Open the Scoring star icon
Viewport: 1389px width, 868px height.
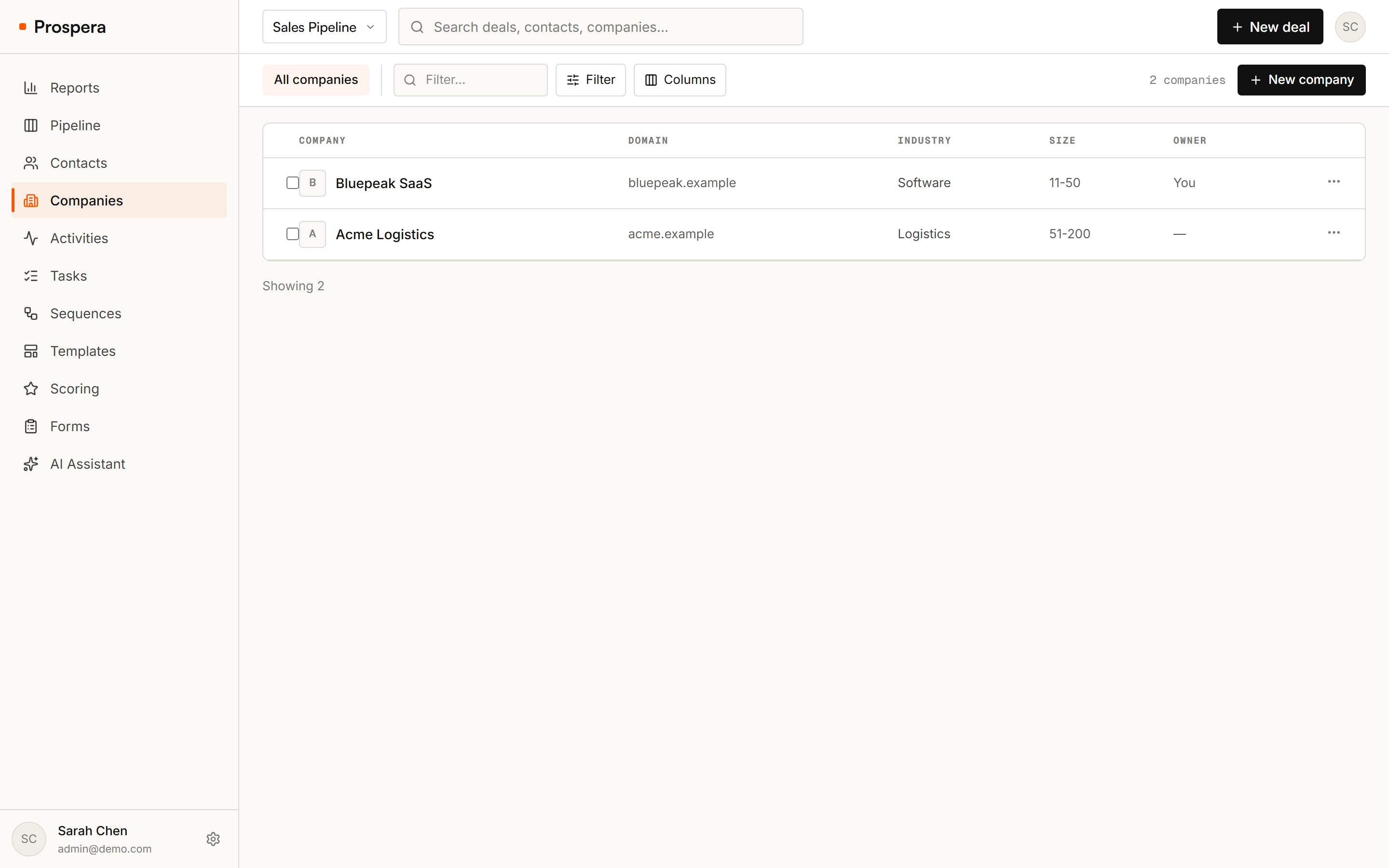31,389
